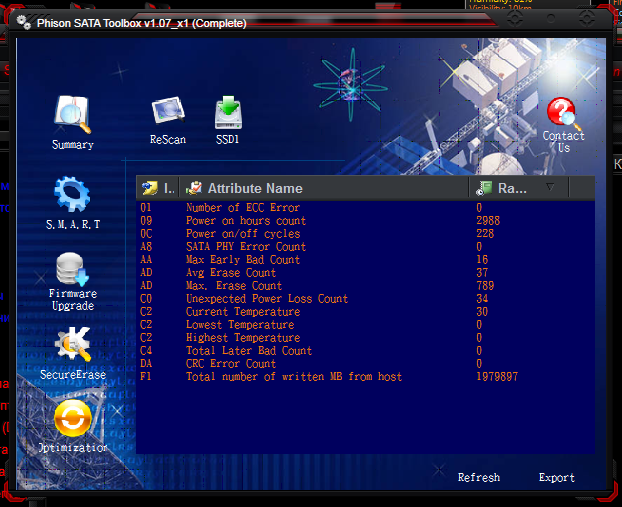Select the Power on hours count row

(x=365, y=221)
